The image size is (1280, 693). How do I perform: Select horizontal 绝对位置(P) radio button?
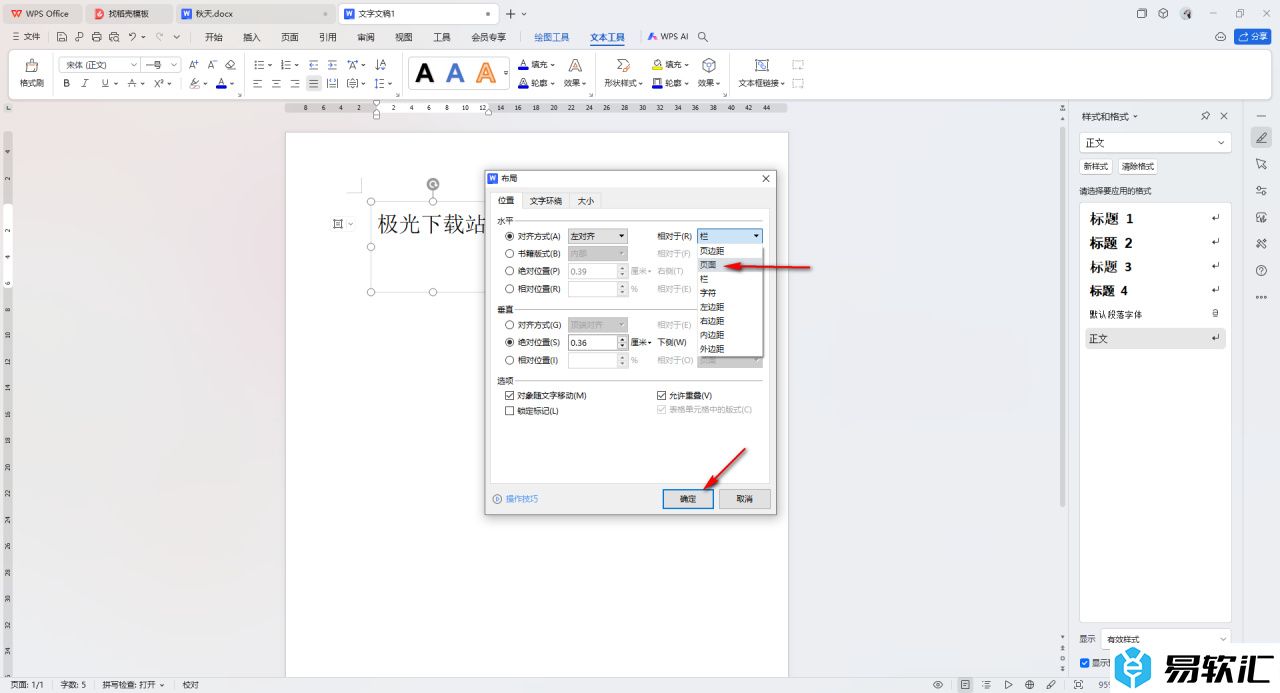point(510,271)
